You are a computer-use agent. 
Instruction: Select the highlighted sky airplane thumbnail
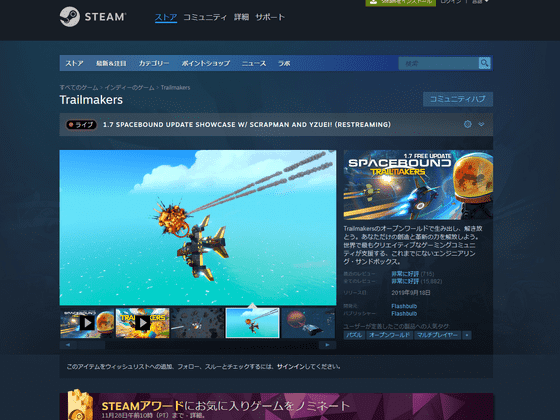point(252,323)
